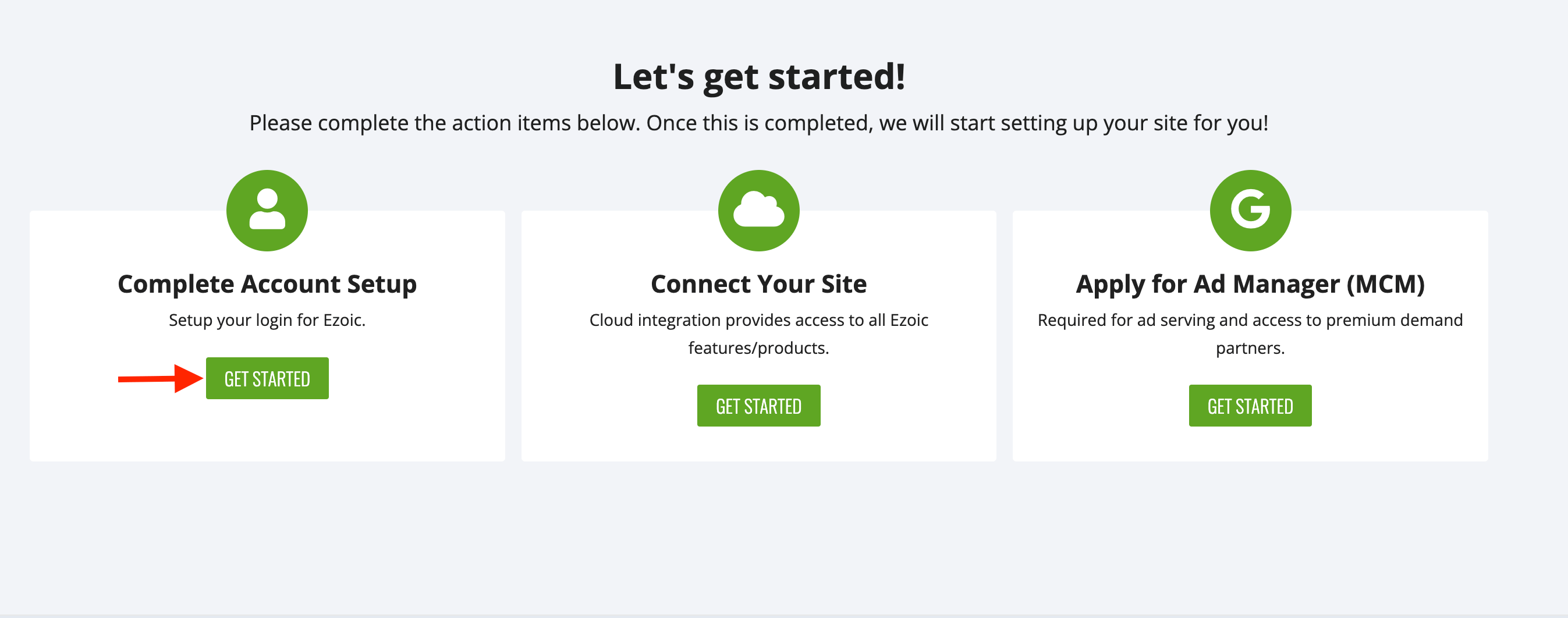
Task: Click the "Required for ad serving" description
Action: pyautogui.click(x=1250, y=333)
